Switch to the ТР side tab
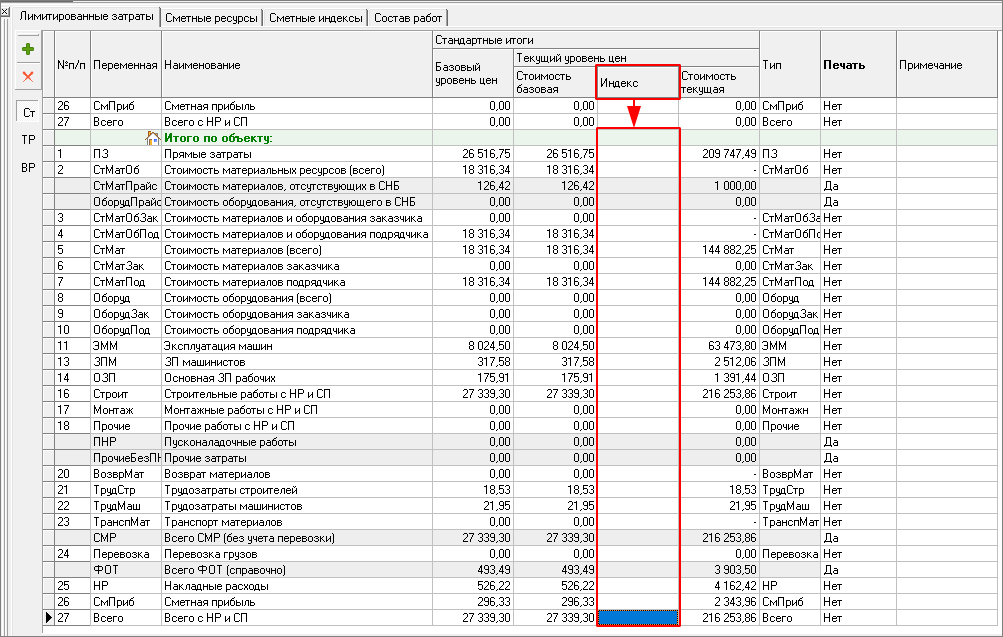 (29, 140)
